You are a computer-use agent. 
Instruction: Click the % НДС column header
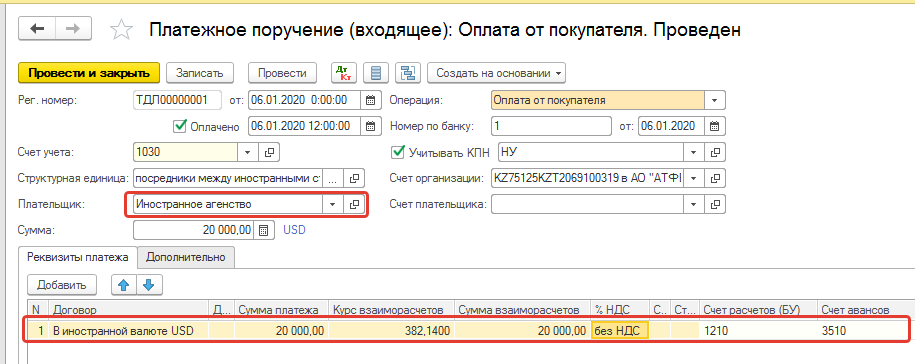point(619,310)
